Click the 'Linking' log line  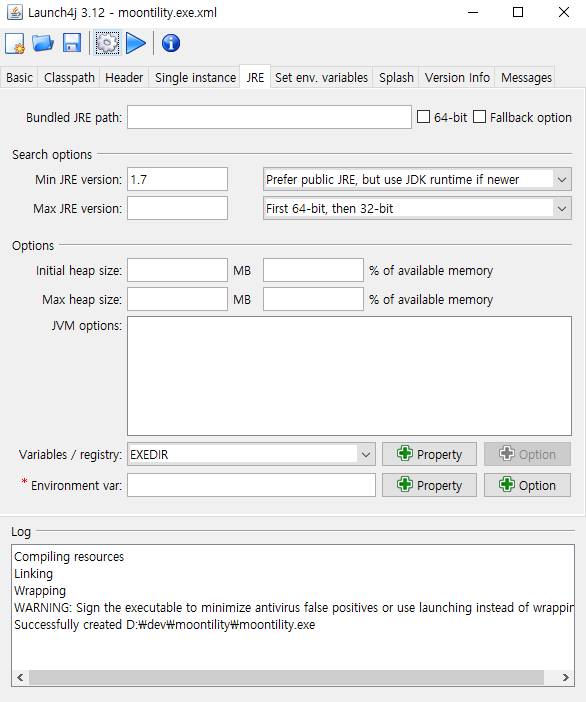[x=34, y=574]
